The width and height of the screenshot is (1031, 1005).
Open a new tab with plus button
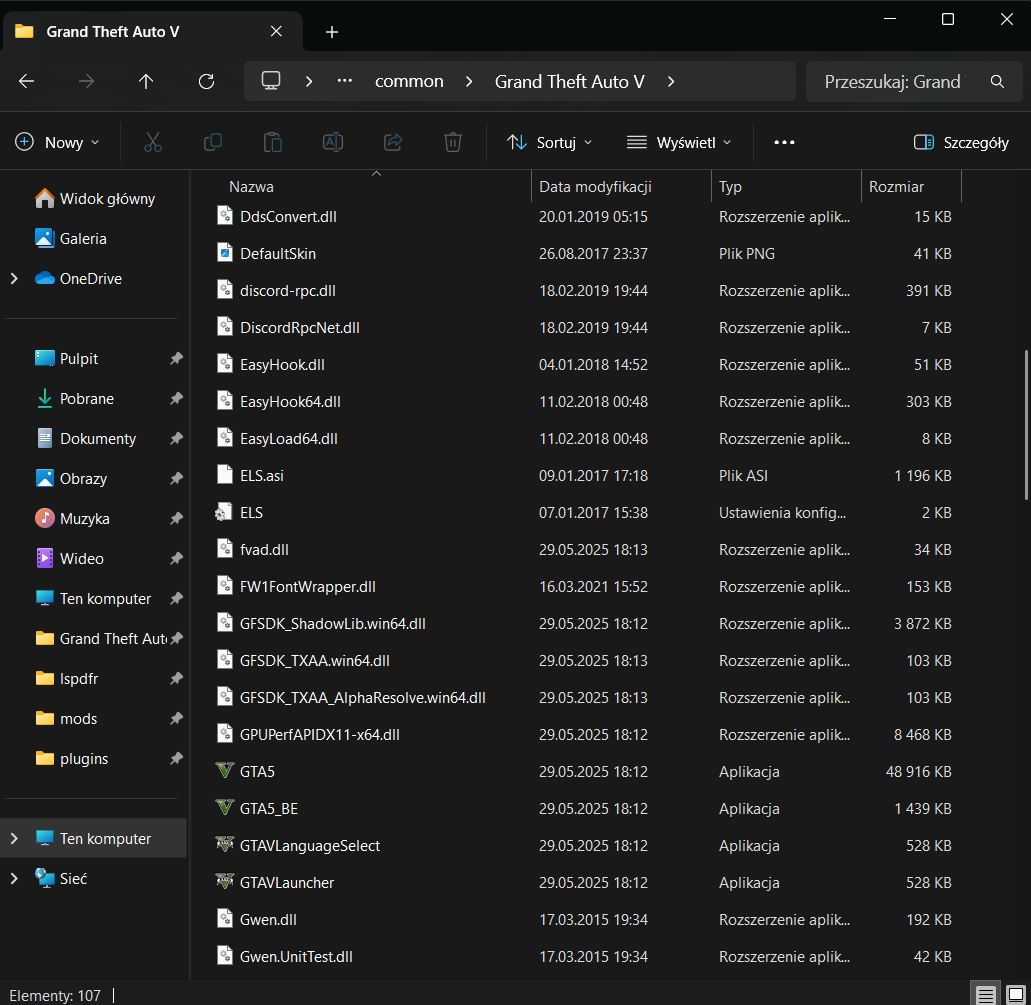coord(332,32)
